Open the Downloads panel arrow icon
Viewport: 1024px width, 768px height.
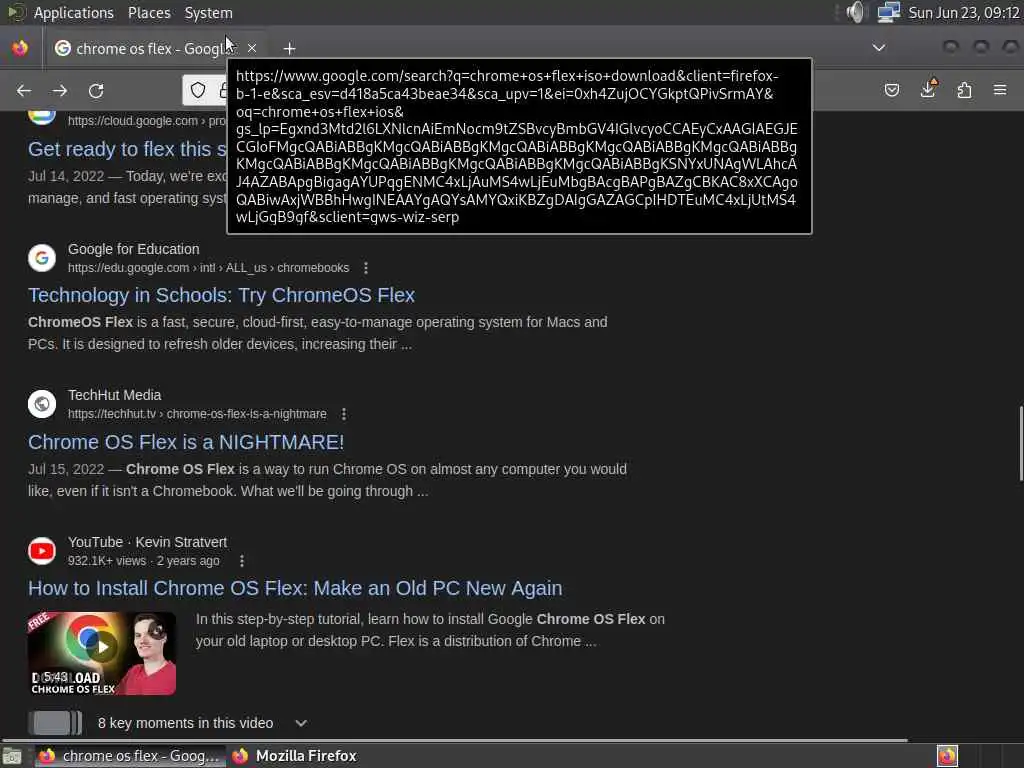(x=928, y=89)
